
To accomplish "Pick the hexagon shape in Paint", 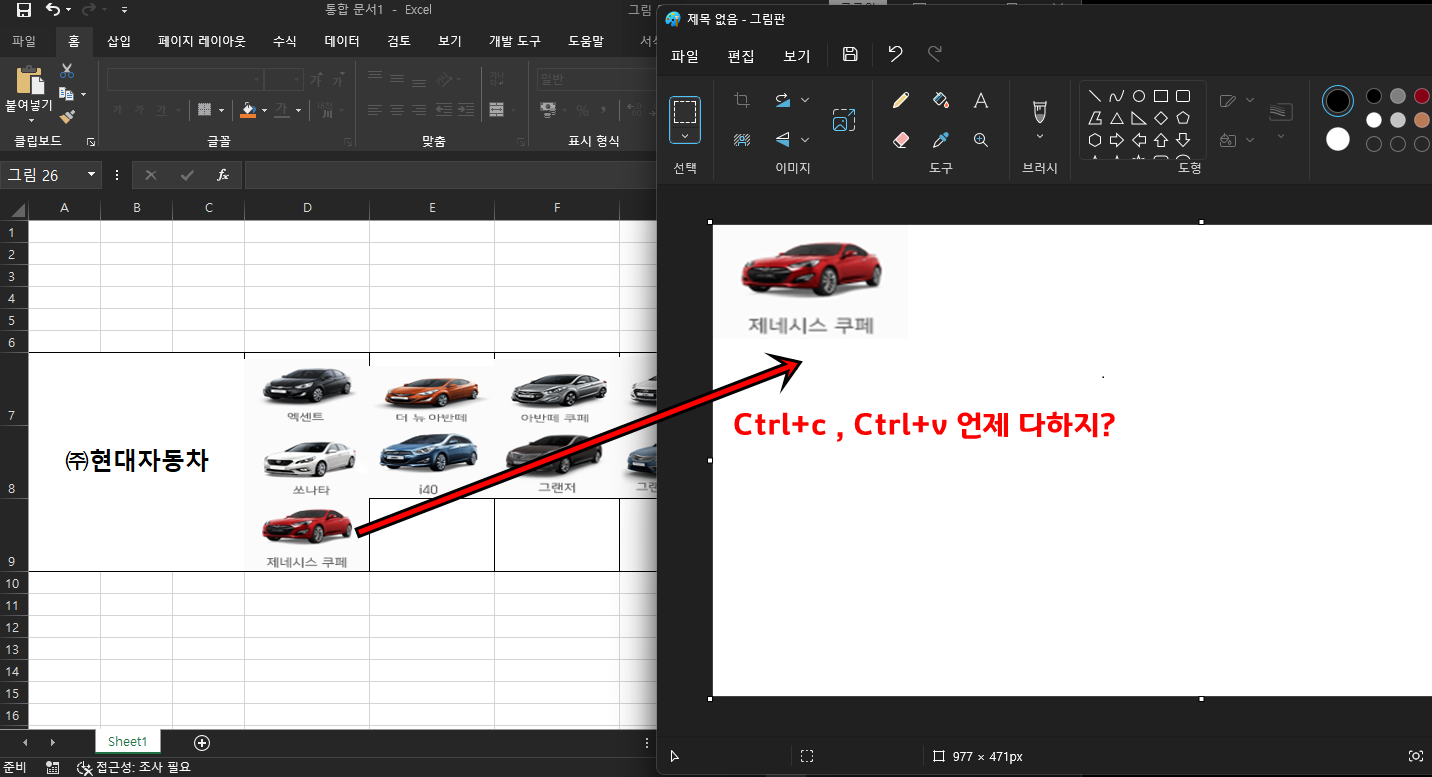I will point(1095,140).
